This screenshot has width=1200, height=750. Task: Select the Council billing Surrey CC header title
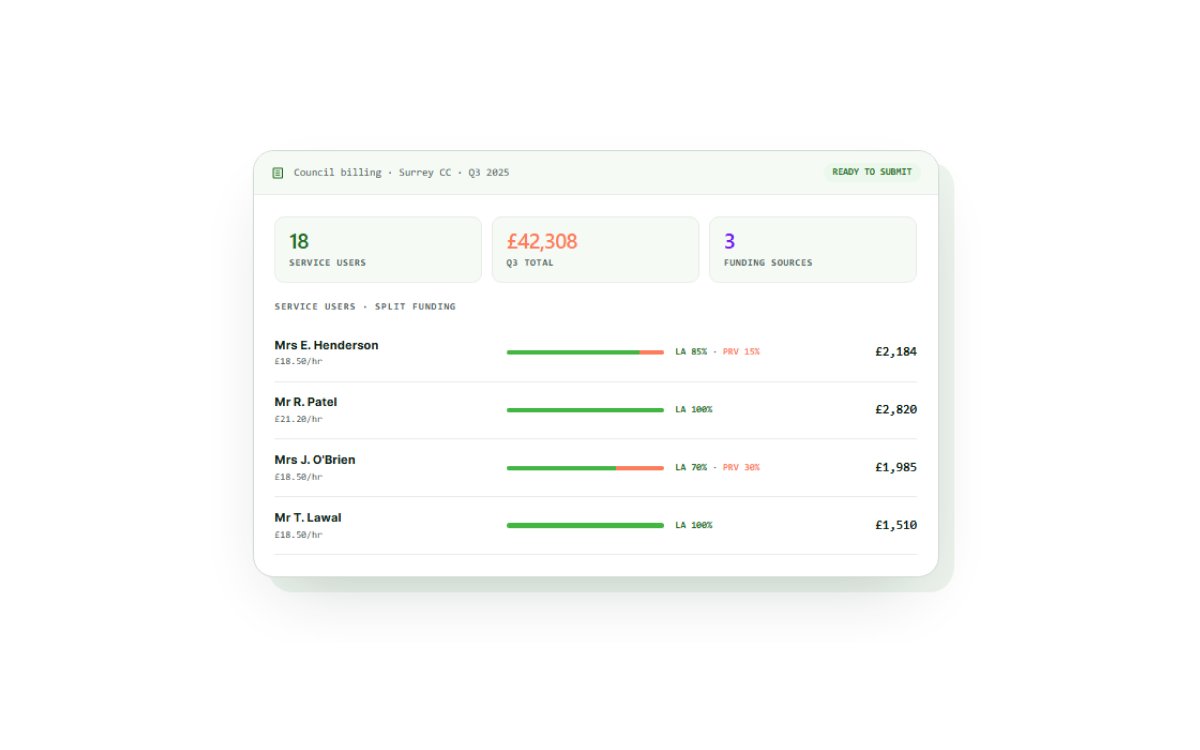401,173
